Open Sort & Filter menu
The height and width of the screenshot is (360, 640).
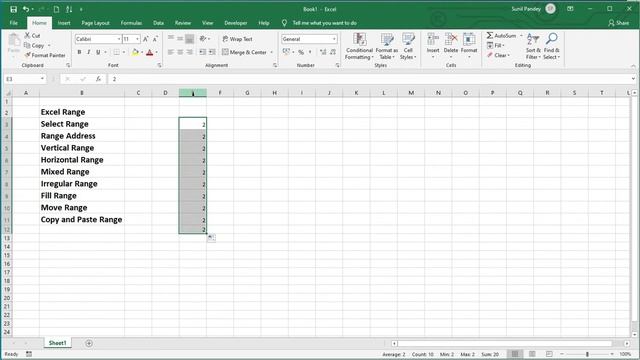click(533, 46)
